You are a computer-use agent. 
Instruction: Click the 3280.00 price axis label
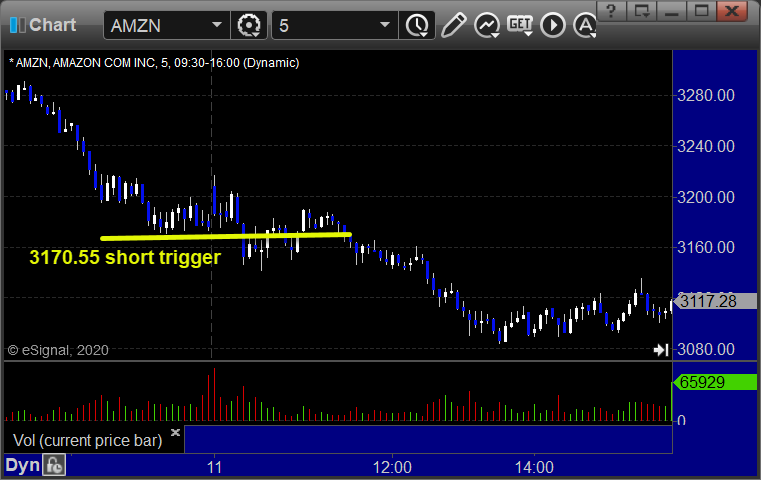(705, 95)
